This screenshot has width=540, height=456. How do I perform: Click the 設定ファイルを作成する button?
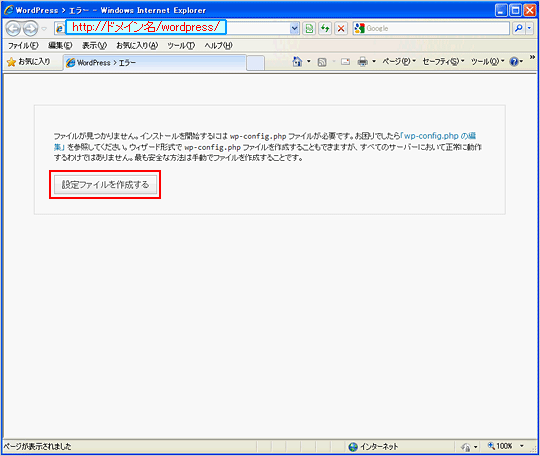105,185
